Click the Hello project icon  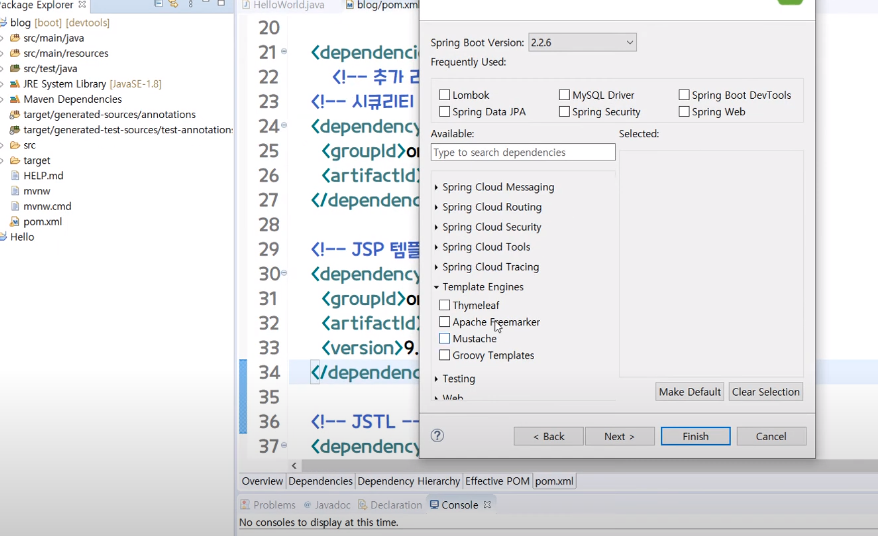tap(3, 237)
